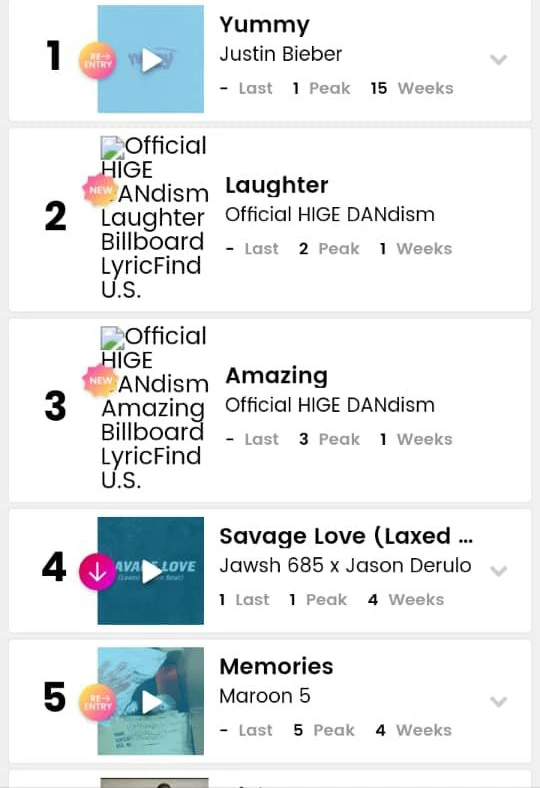
Task: Select the Memories song title
Action: (x=276, y=666)
